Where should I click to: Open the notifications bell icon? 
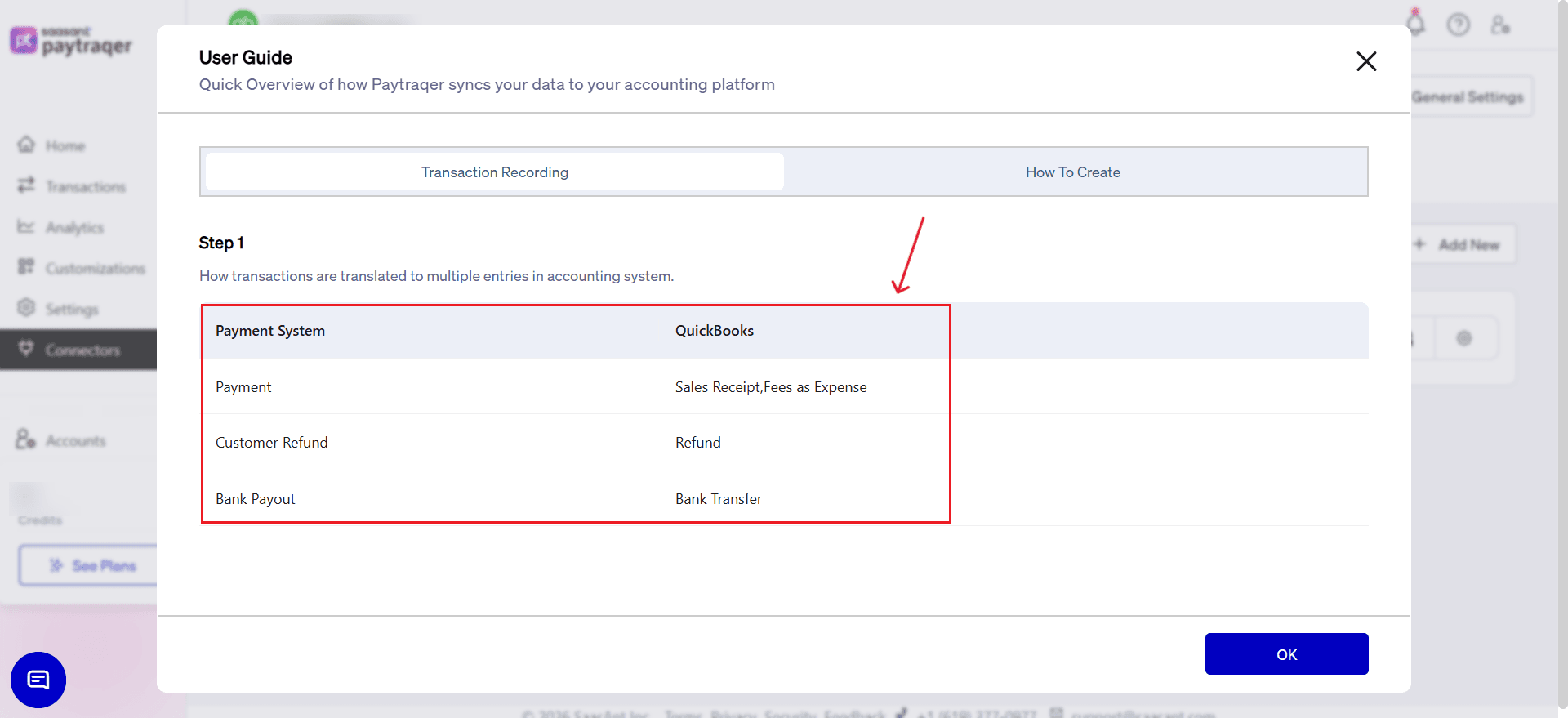tap(1416, 24)
